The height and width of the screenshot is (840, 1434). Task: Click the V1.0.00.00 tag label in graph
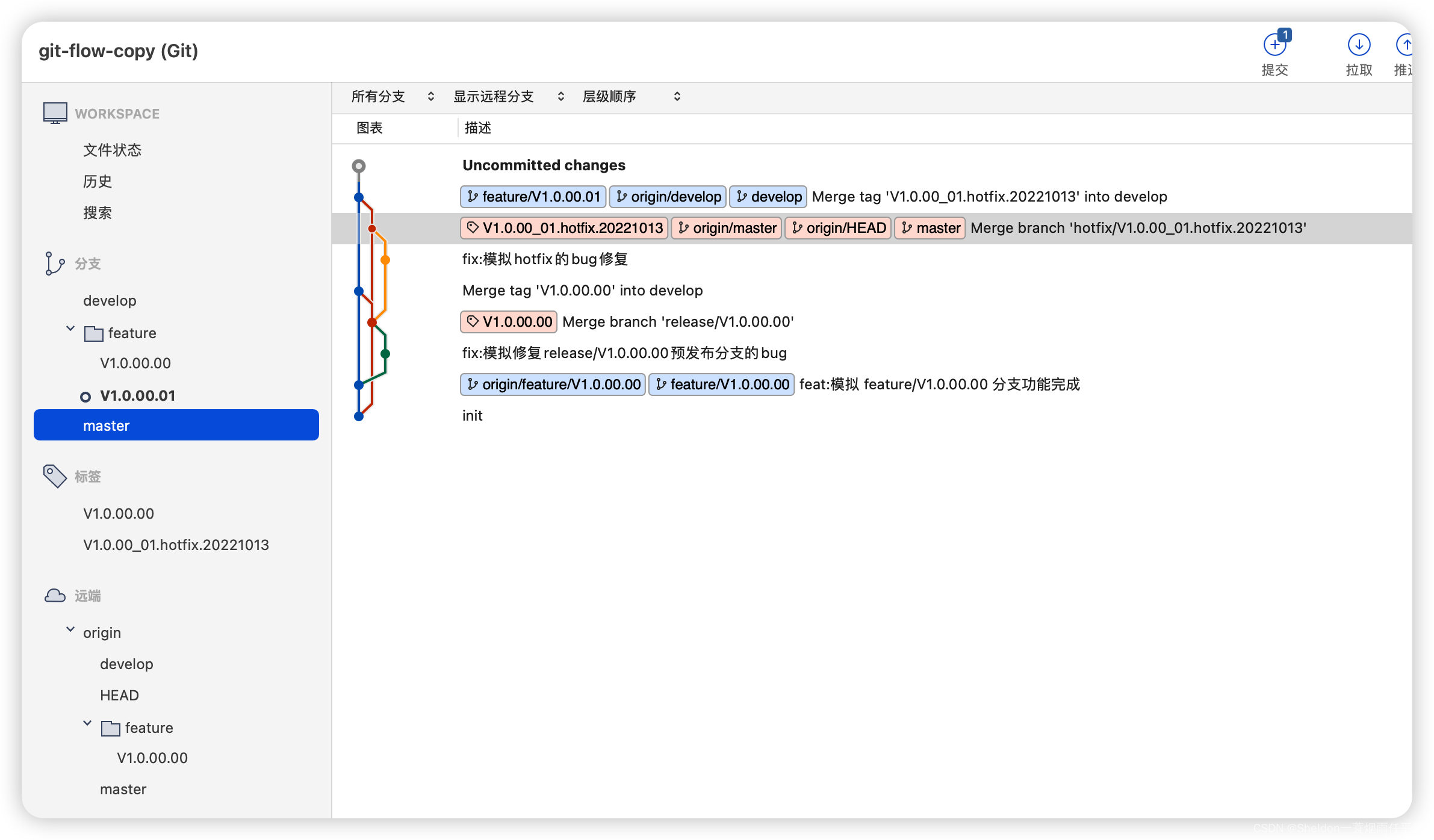(509, 322)
